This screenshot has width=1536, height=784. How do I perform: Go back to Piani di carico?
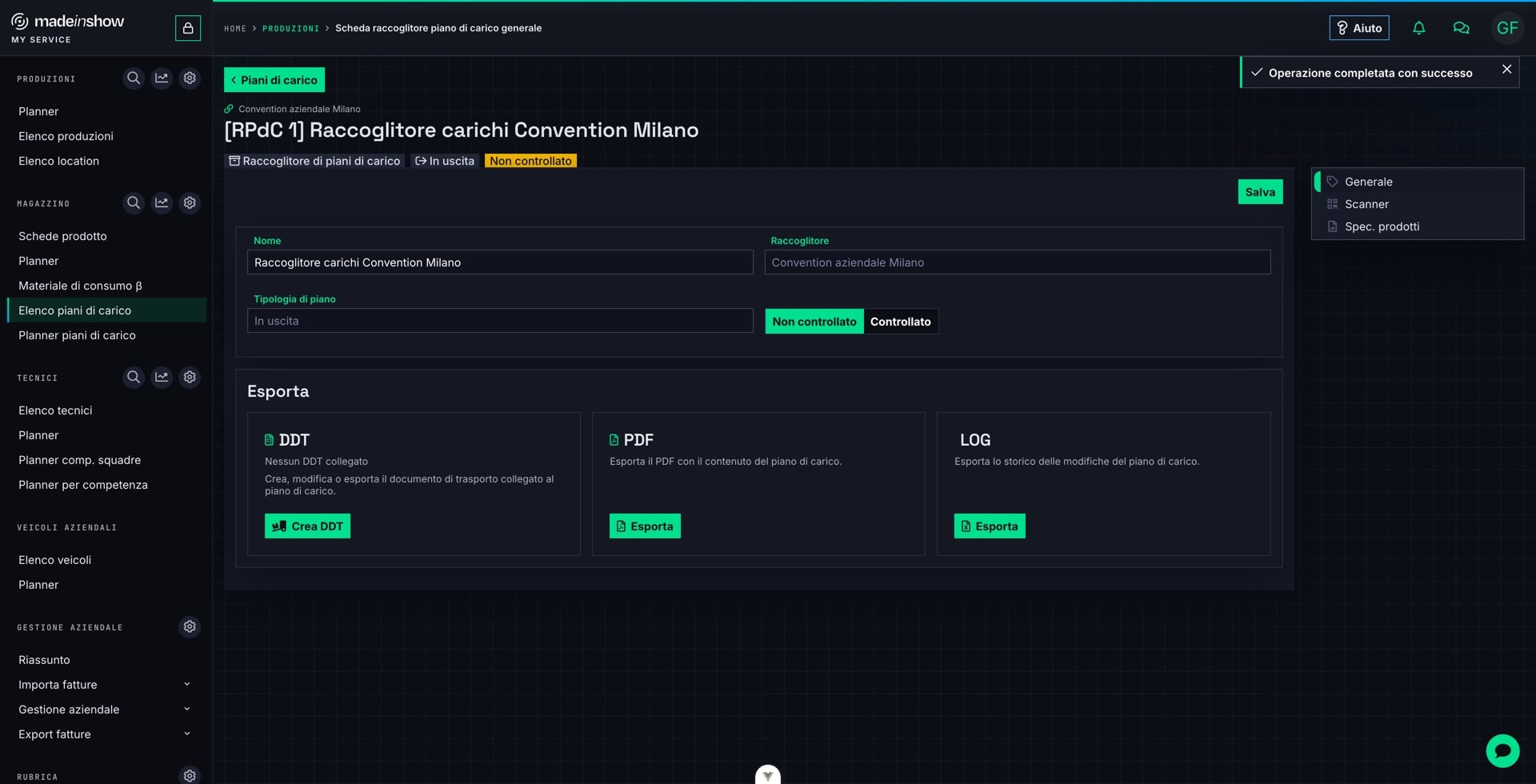(274, 80)
